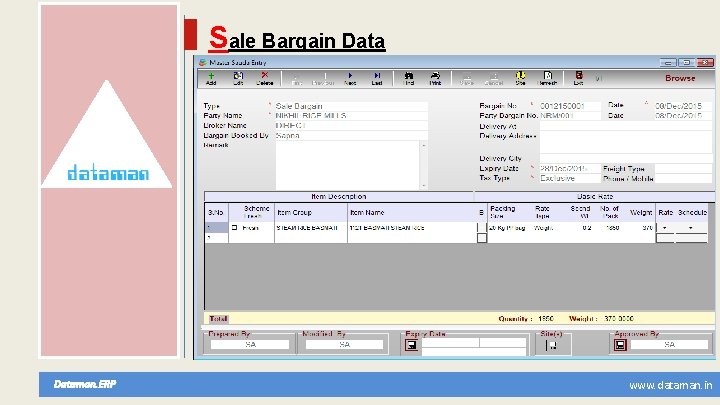The width and height of the screenshot is (720, 405).
Task: Go to the Previous record
Action: [x=323, y=79]
